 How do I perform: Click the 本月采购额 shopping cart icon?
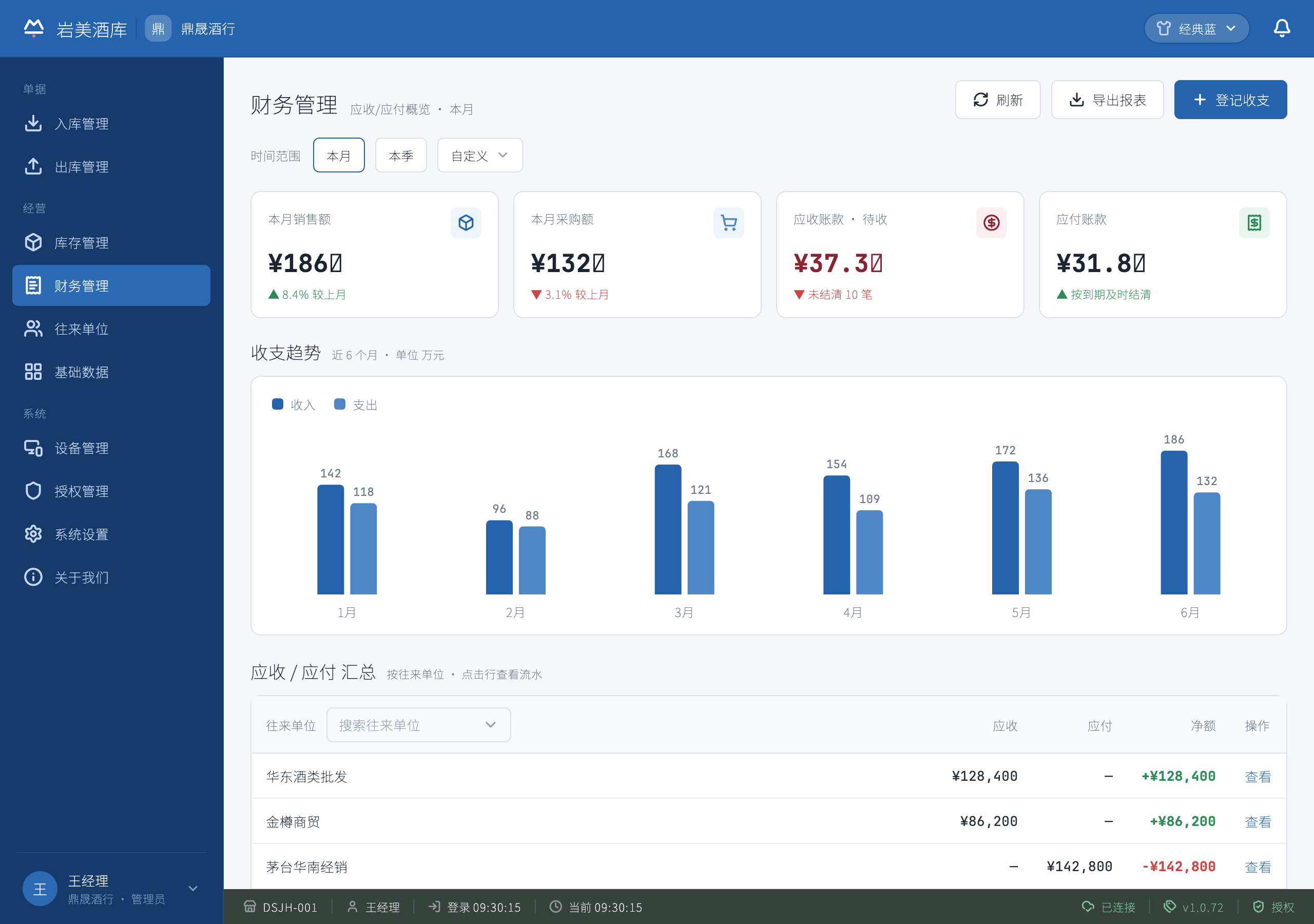coord(728,223)
